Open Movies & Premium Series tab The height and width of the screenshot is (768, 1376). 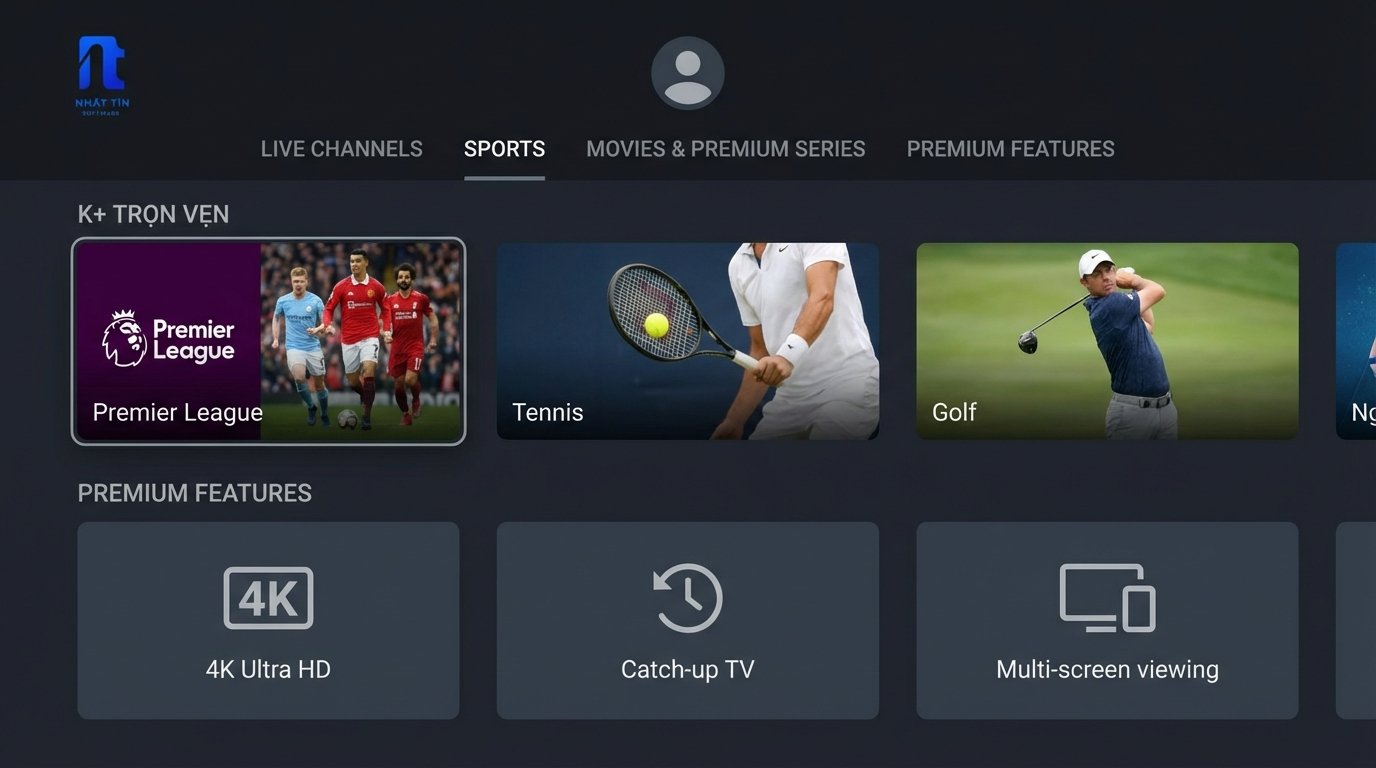(x=726, y=149)
